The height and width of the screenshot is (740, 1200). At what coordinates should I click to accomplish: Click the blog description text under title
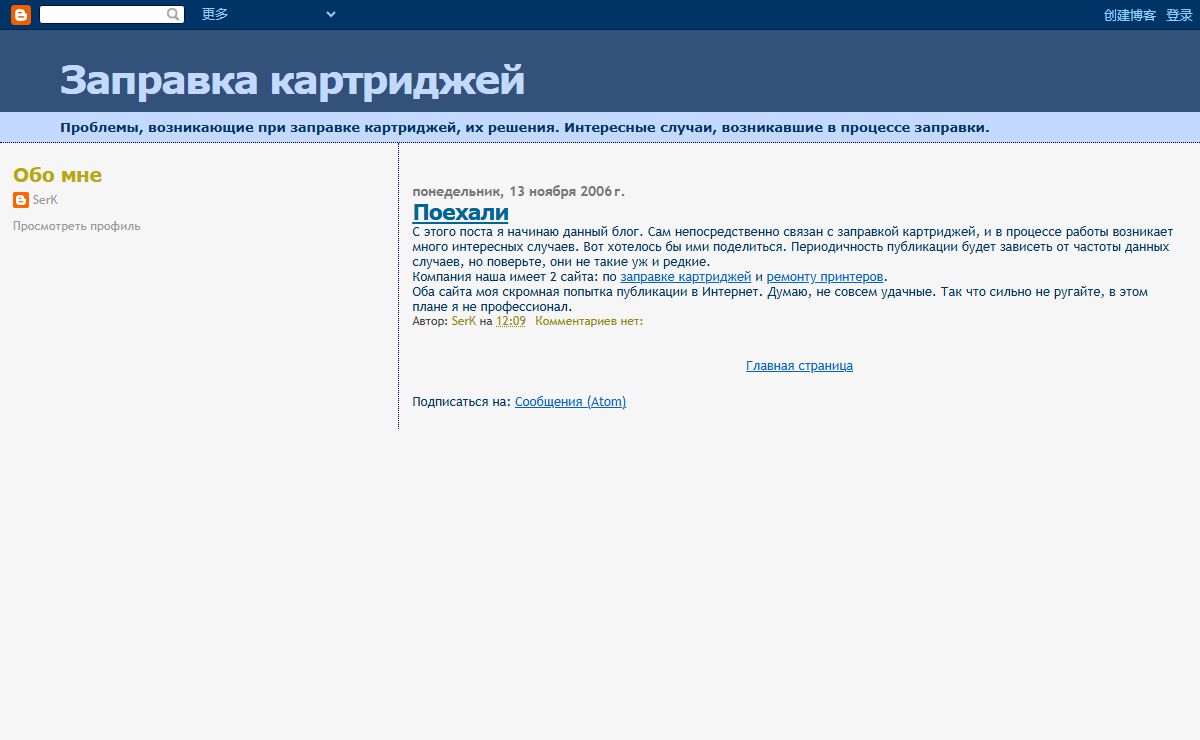(x=525, y=127)
